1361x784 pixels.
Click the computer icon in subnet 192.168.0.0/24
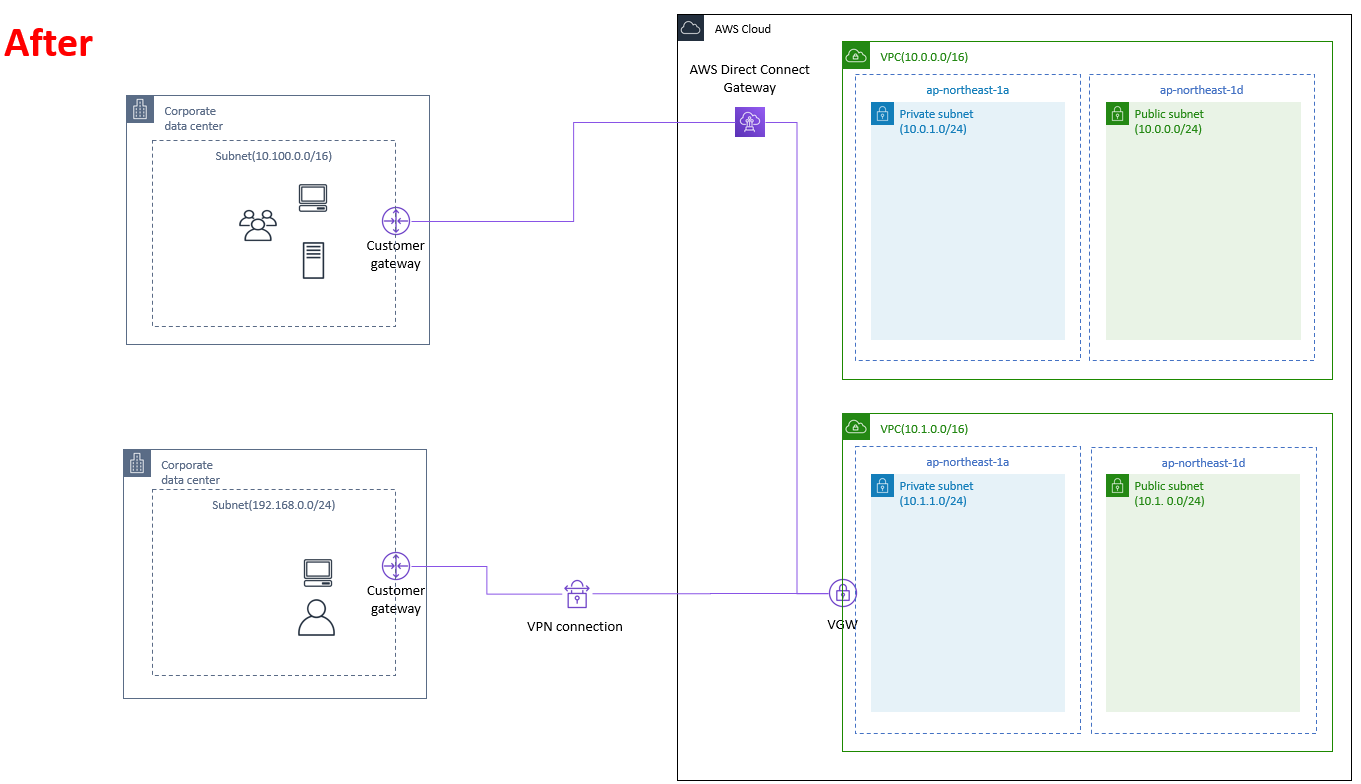pos(318,572)
